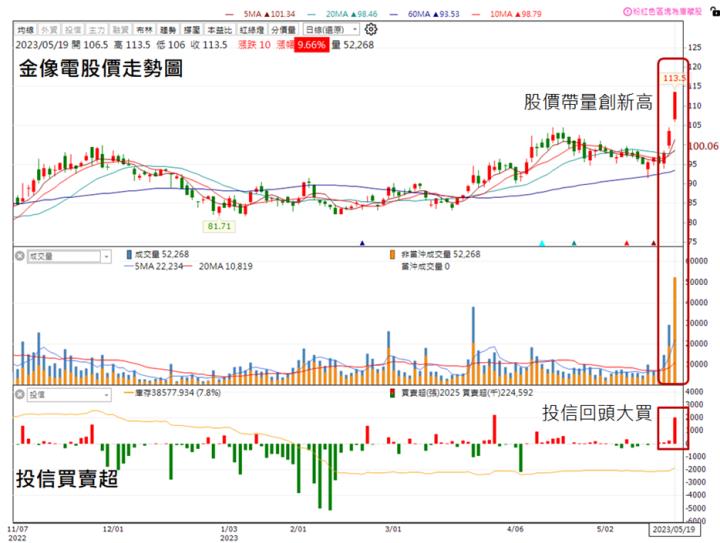This screenshot has width=720, height=543.
Task: Click the 當沖成交量 0 legend text
Action: point(426,267)
